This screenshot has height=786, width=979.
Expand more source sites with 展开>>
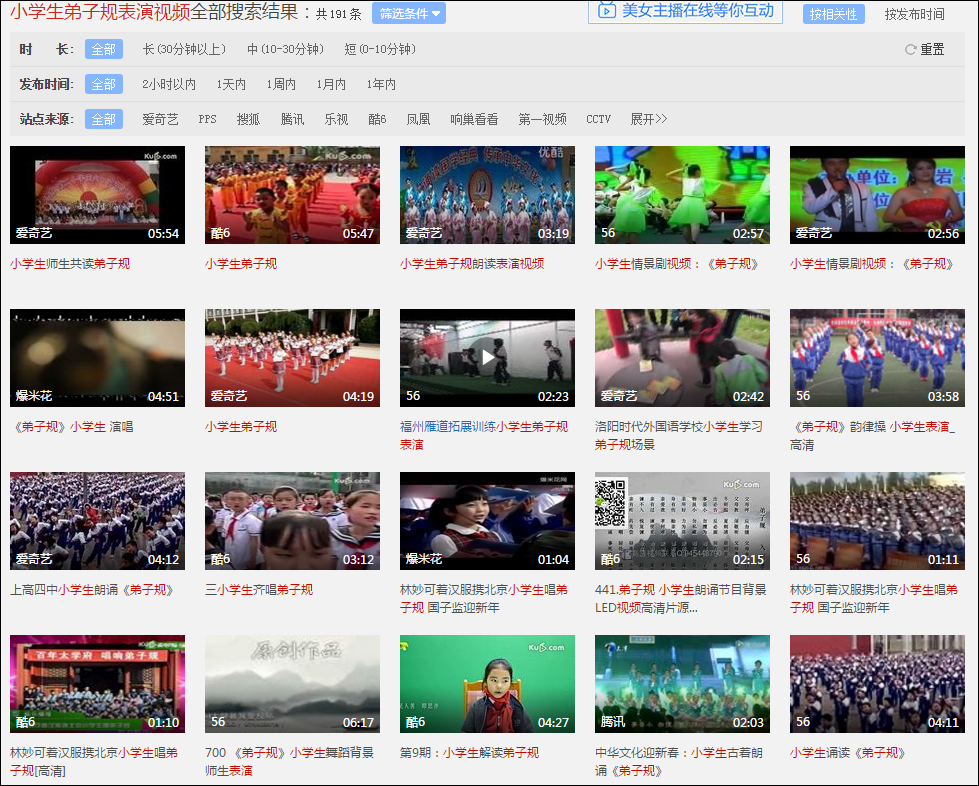click(649, 119)
